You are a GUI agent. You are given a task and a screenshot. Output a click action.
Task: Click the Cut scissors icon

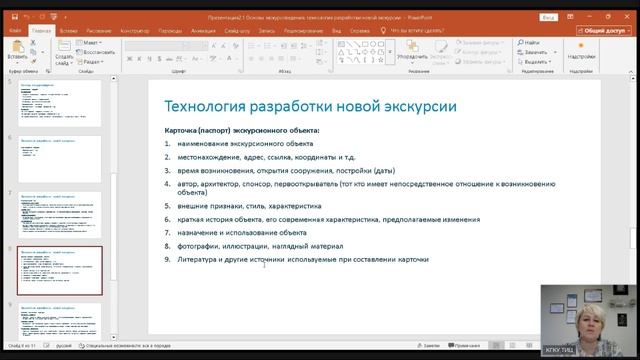pyautogui.click(x=33, y=42)
